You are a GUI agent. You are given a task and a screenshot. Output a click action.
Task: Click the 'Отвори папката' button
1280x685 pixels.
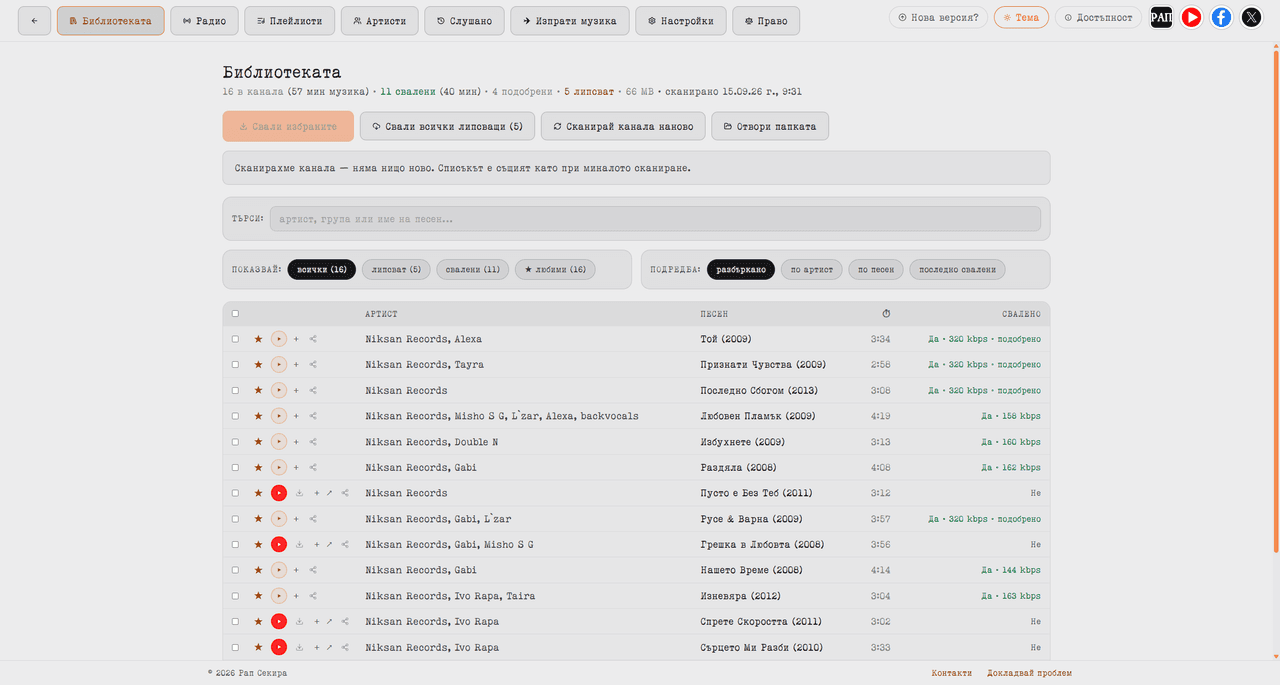(770, 127)
